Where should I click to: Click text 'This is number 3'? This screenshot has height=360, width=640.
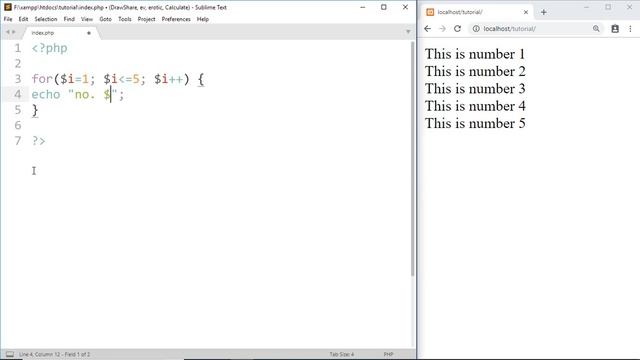pos(475,89)
